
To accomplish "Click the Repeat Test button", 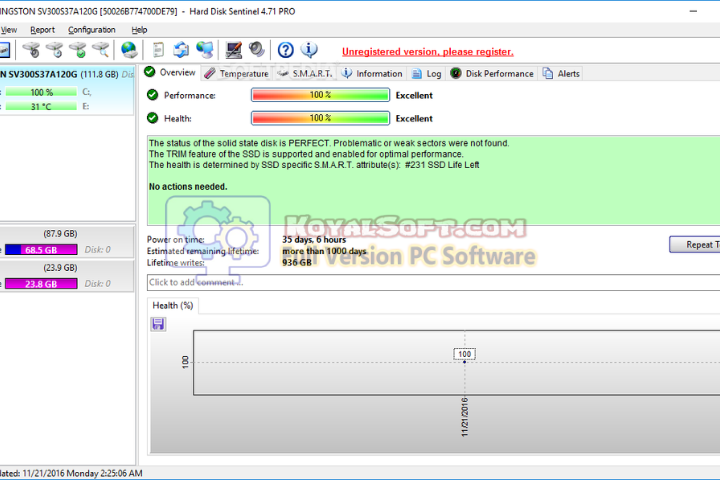I will click(x=694, y=245).
